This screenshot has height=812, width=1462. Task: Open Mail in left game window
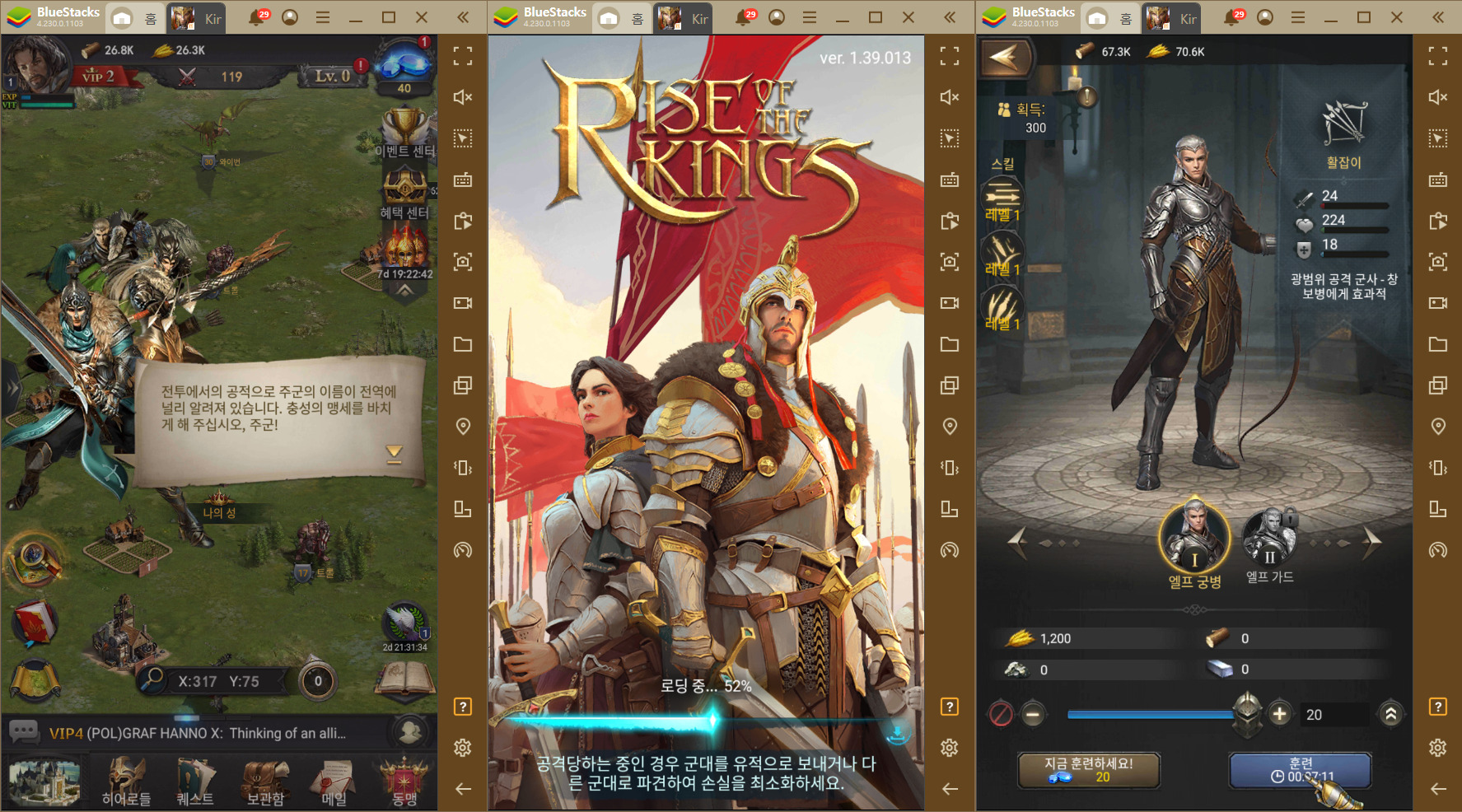(x=334, y=781)
